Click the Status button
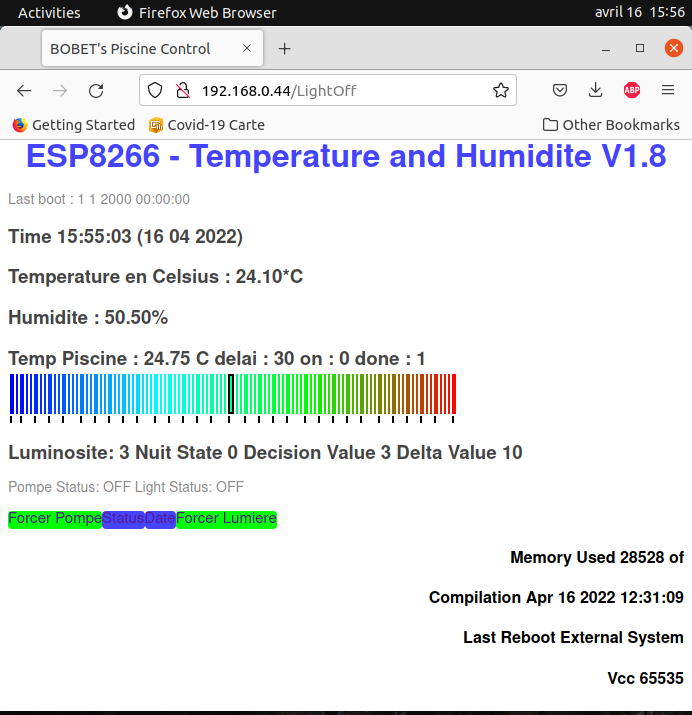Image resolution: width=692 pixels, height=715 pixels. pyautogui.click(x=123, y=519)
